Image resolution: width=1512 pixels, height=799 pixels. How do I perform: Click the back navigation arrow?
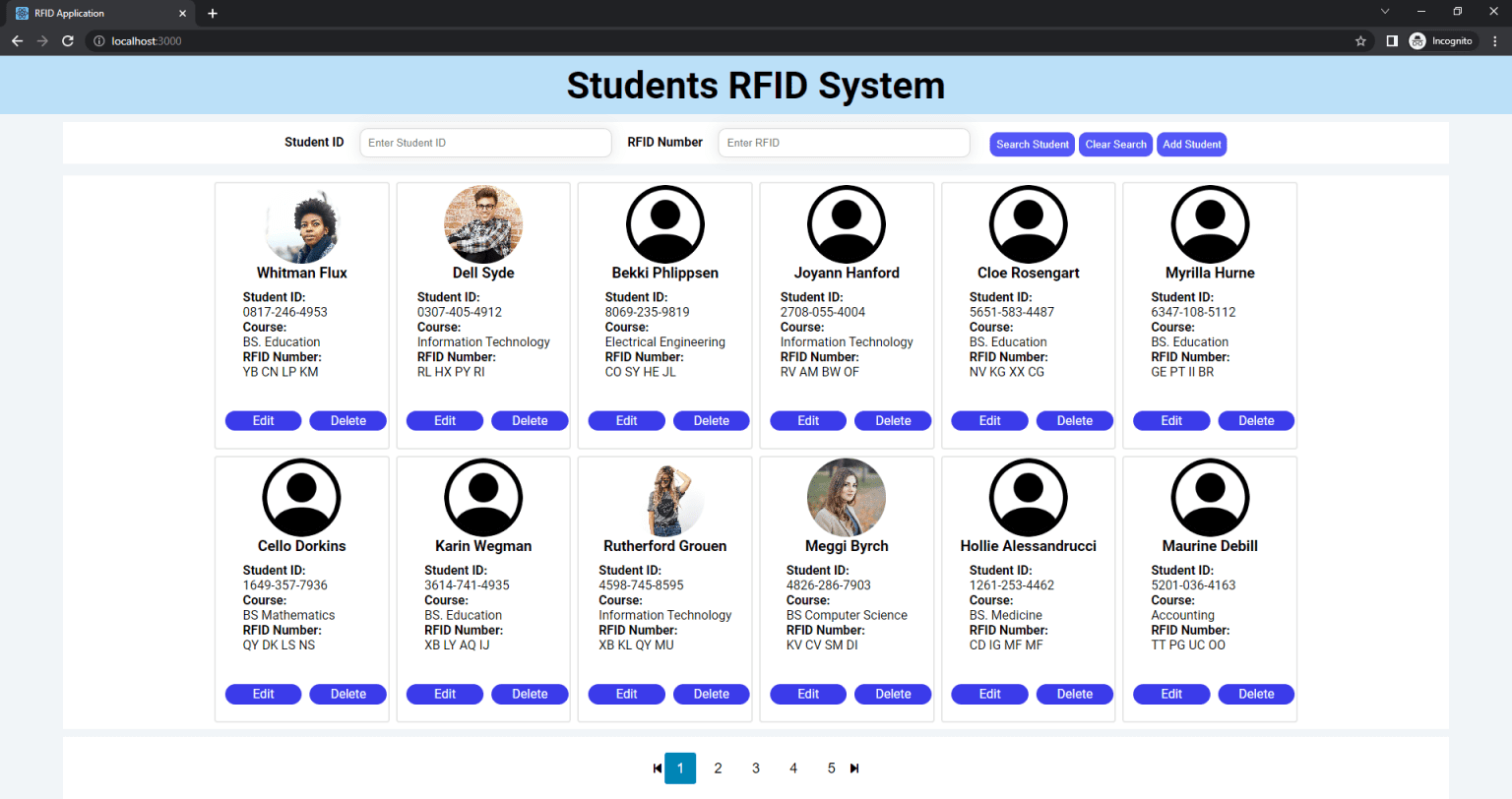17,40
